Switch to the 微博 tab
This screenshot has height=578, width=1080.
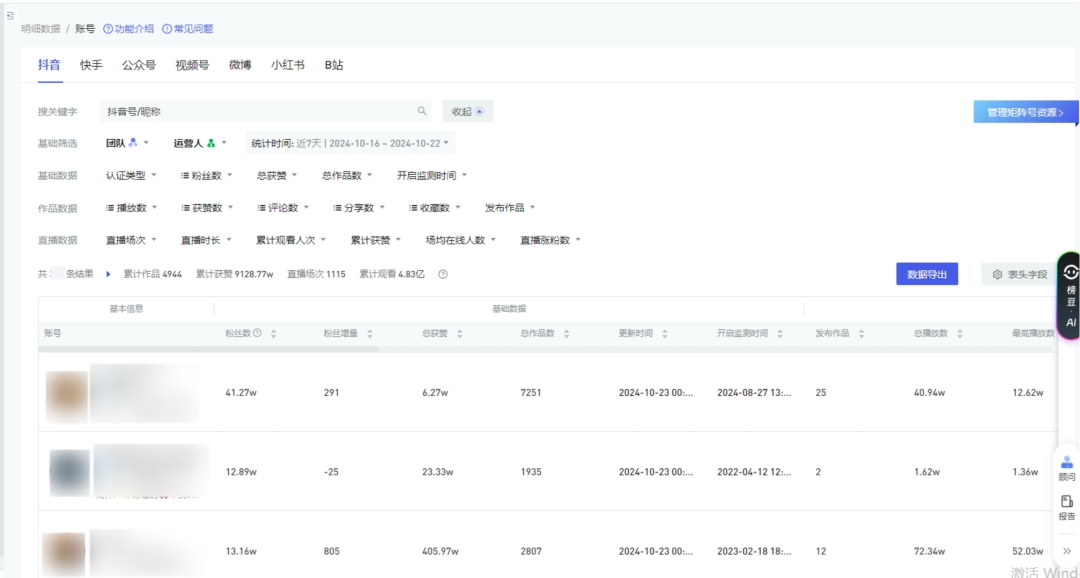(240, 65)
